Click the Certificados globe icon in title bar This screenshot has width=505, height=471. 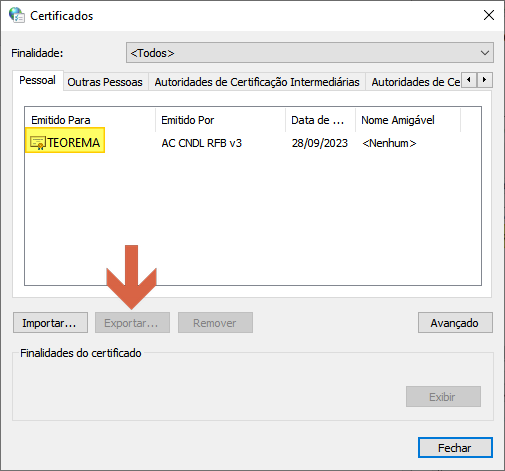tap(16, 15)
